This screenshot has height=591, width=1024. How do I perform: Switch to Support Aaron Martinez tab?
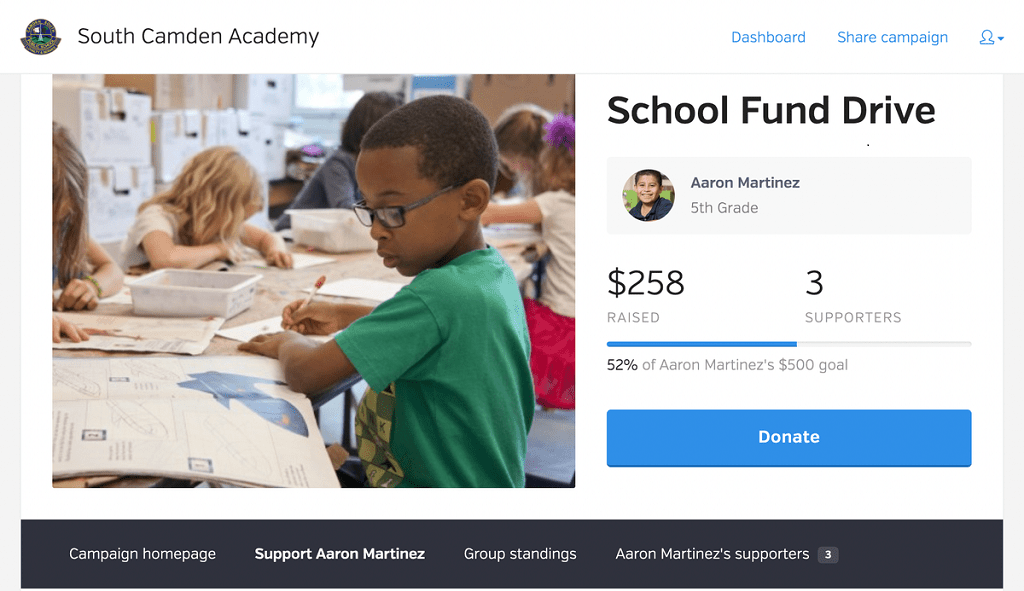[340, 554]
